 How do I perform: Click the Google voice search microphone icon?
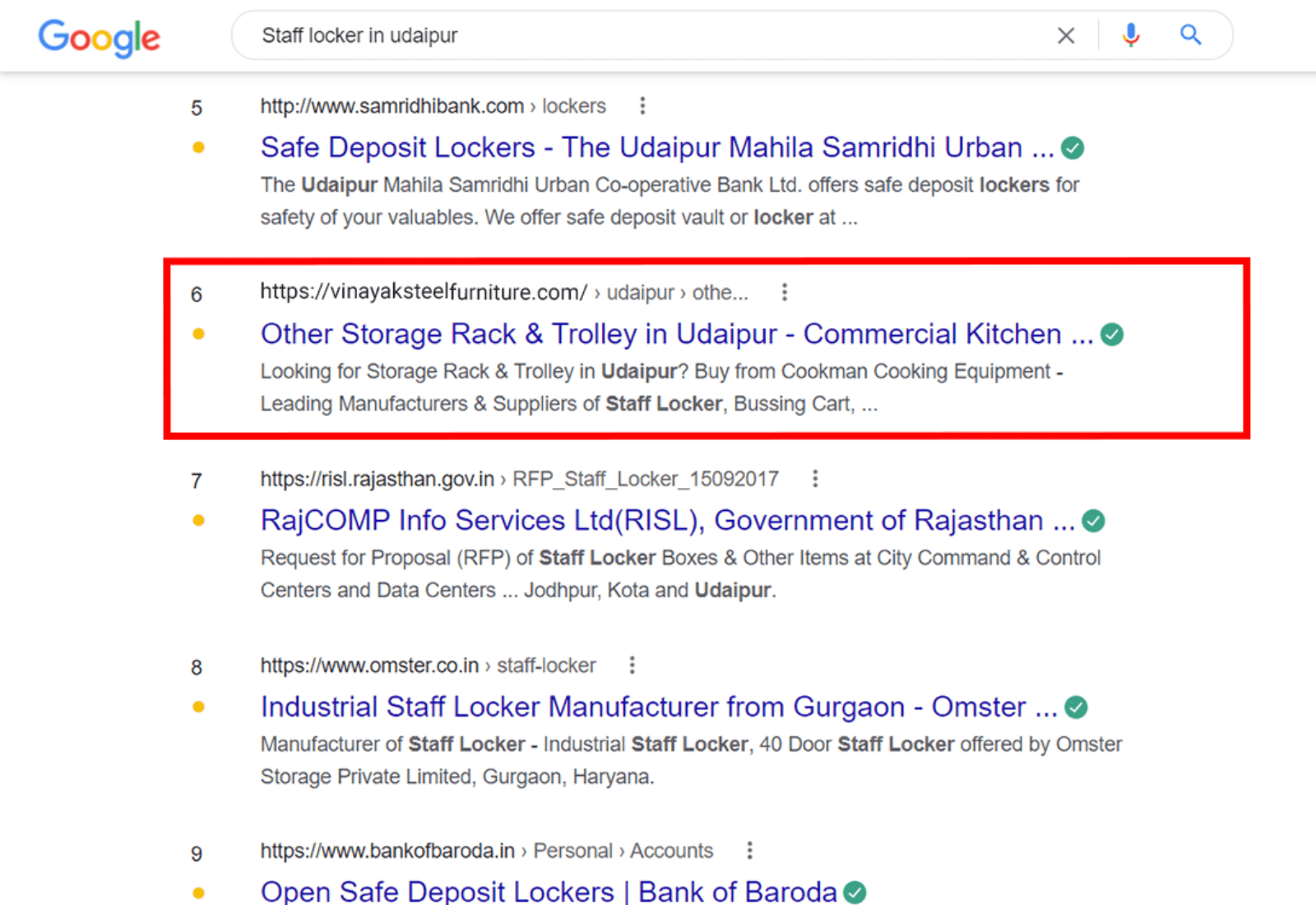click(1130, 35)
